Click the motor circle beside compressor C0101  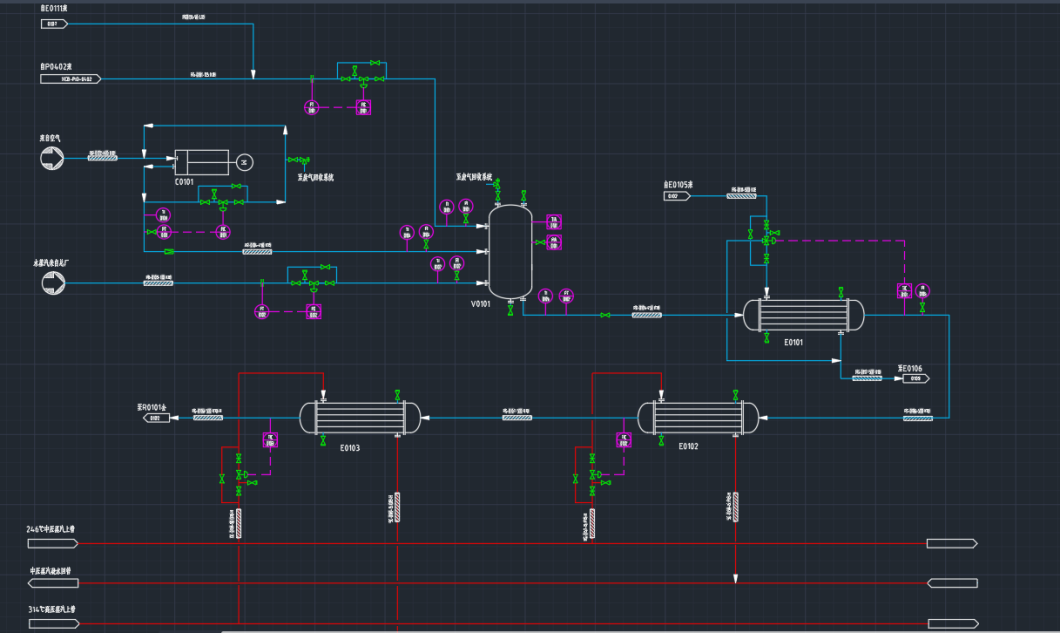pos(243,161)
